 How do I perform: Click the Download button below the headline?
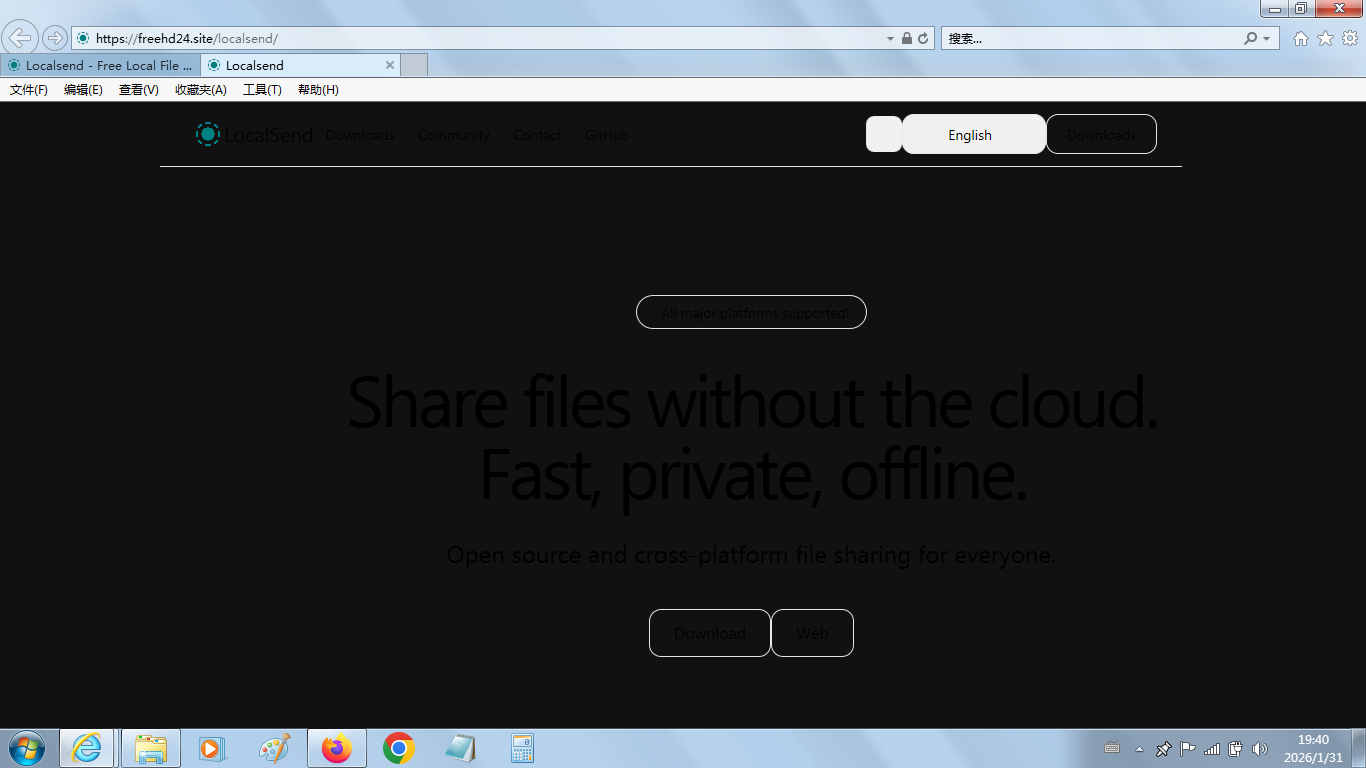tap(709, 633)
